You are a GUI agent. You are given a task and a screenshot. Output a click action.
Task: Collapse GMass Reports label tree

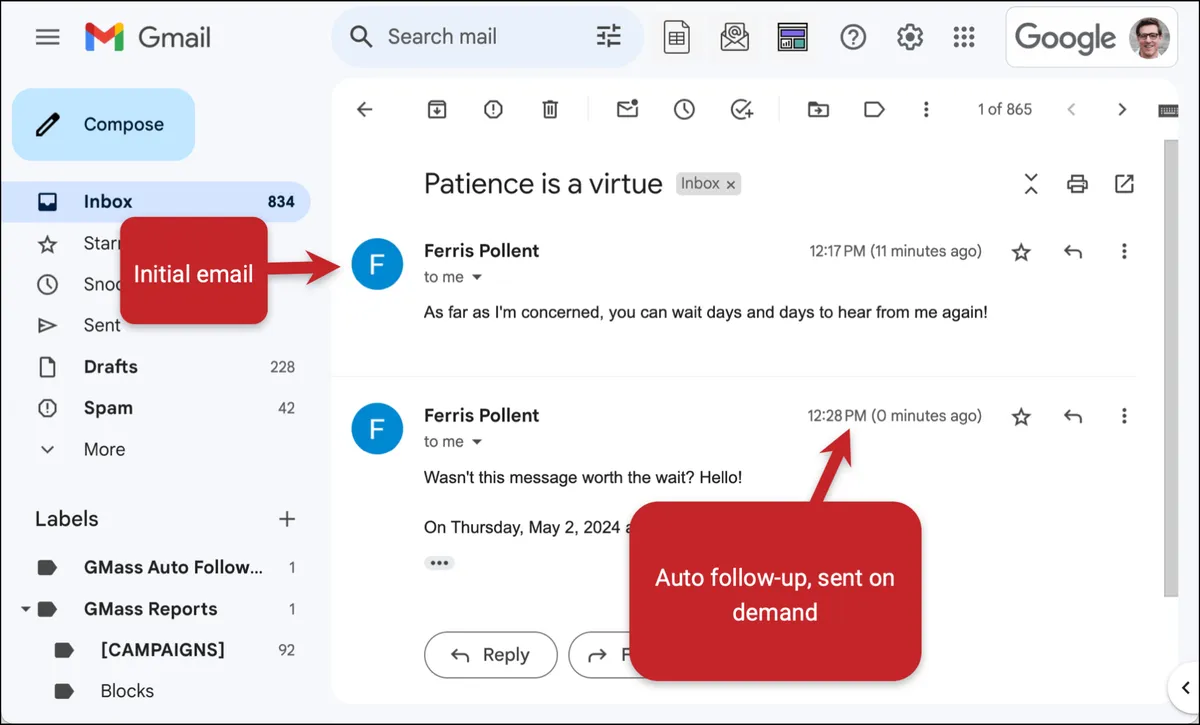(25, 609)
